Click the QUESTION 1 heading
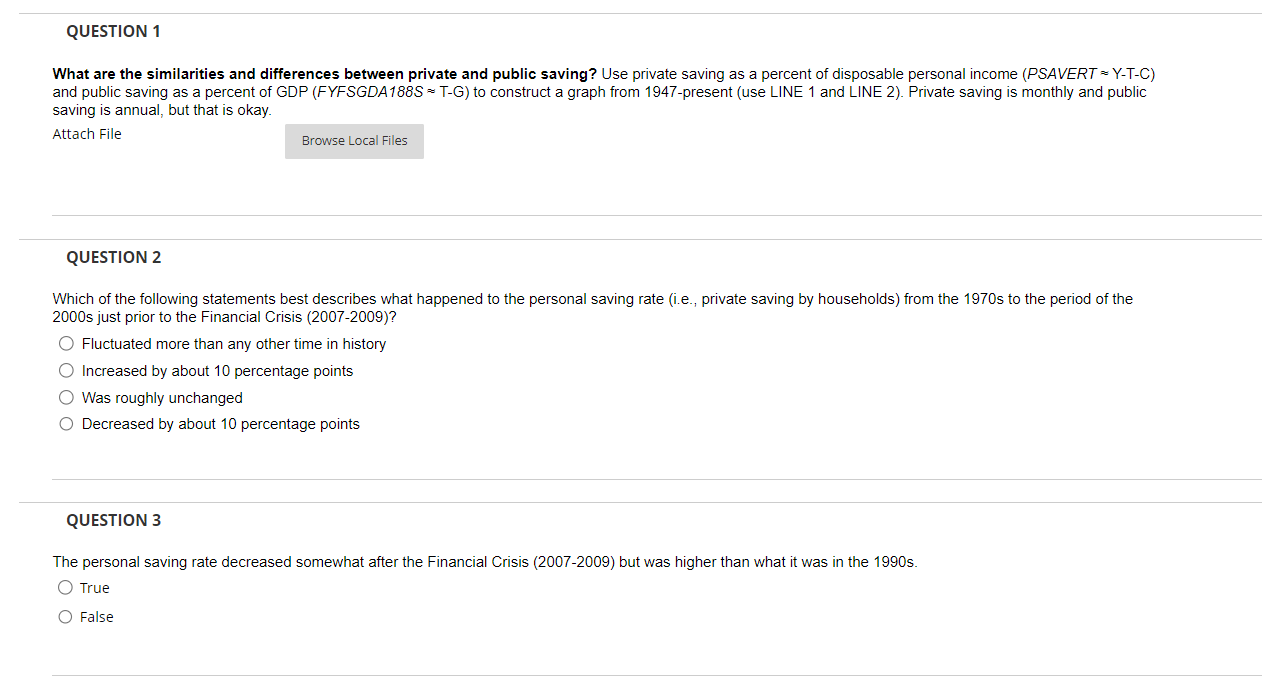The image size is (1262, 683). (x=113, y=31)
